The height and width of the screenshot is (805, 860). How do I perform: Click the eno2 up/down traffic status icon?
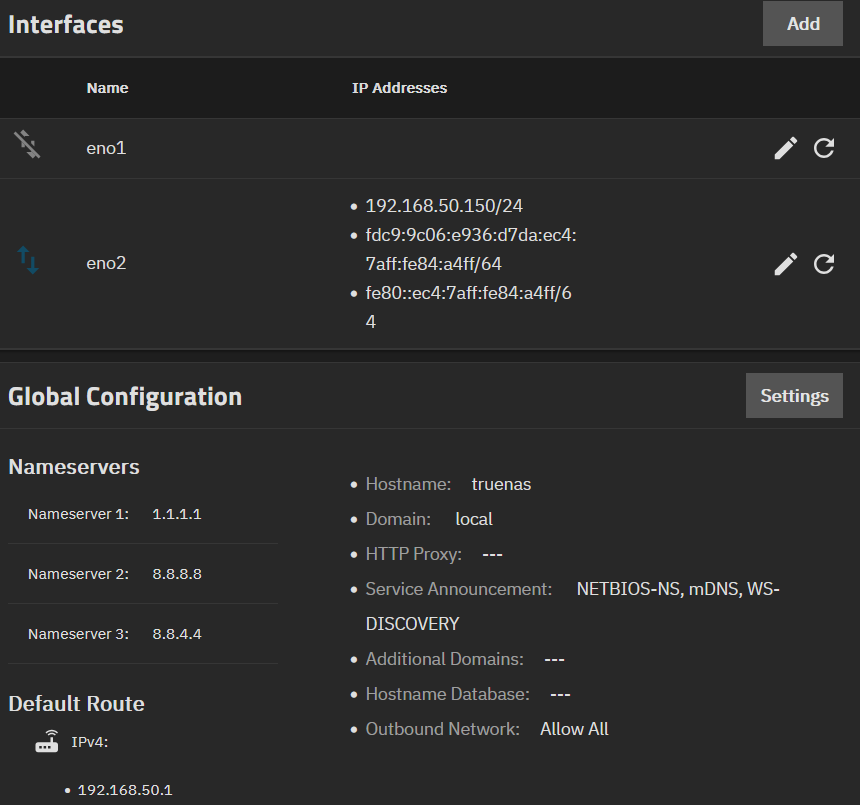pyautogui.click(x=28, y=262)
